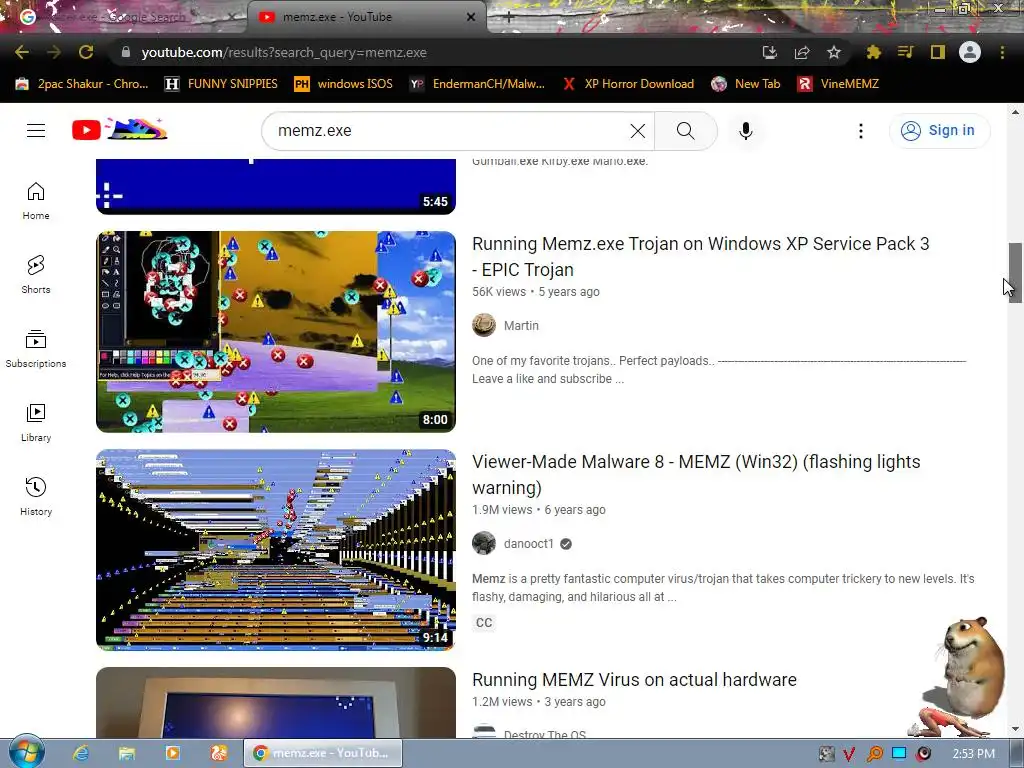
Task: Click the Martin channel avatar
Action: pos(484,325)
